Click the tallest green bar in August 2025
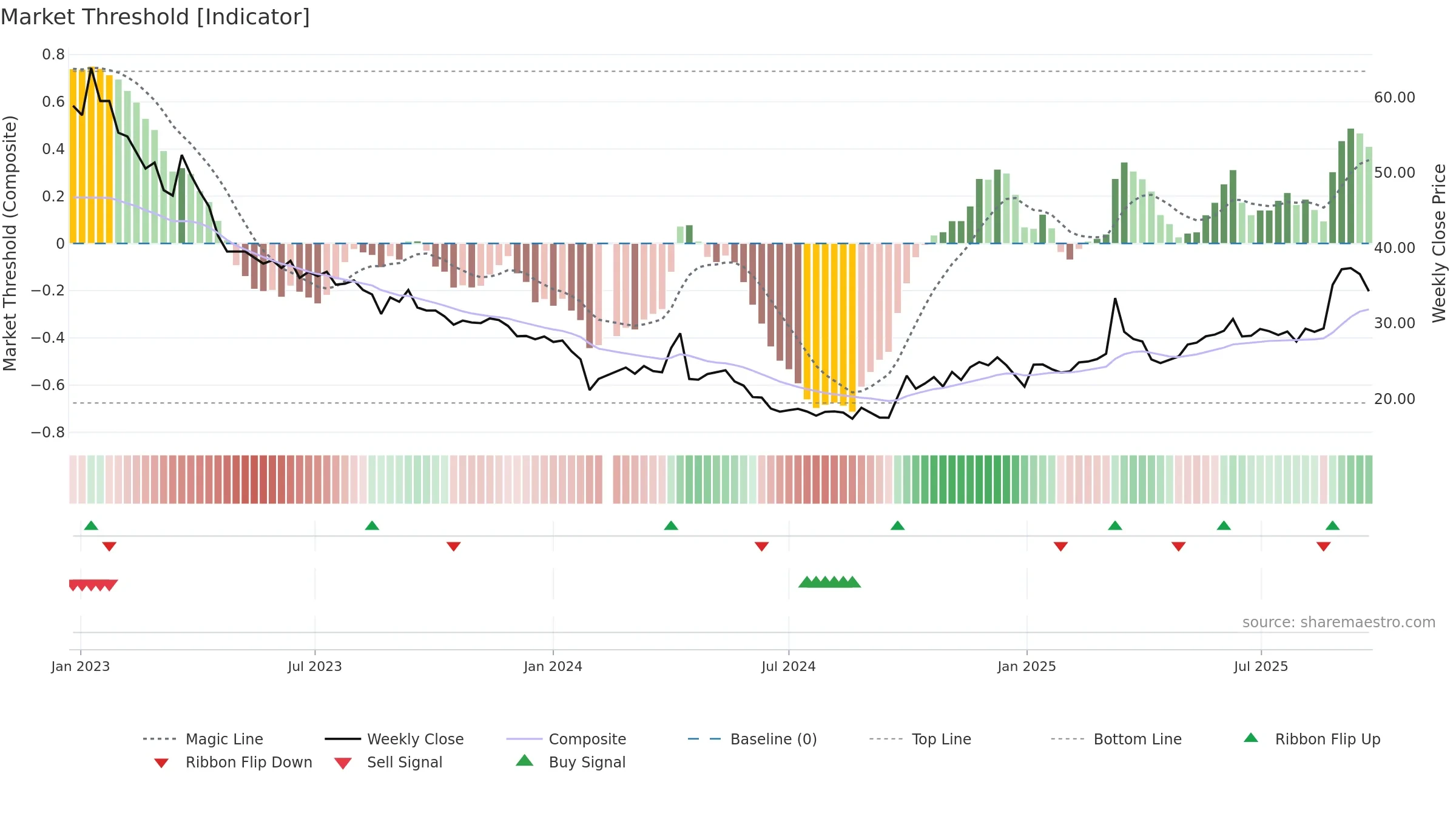This screenshot has height=819, width=1456. (x=1350, y=186)
